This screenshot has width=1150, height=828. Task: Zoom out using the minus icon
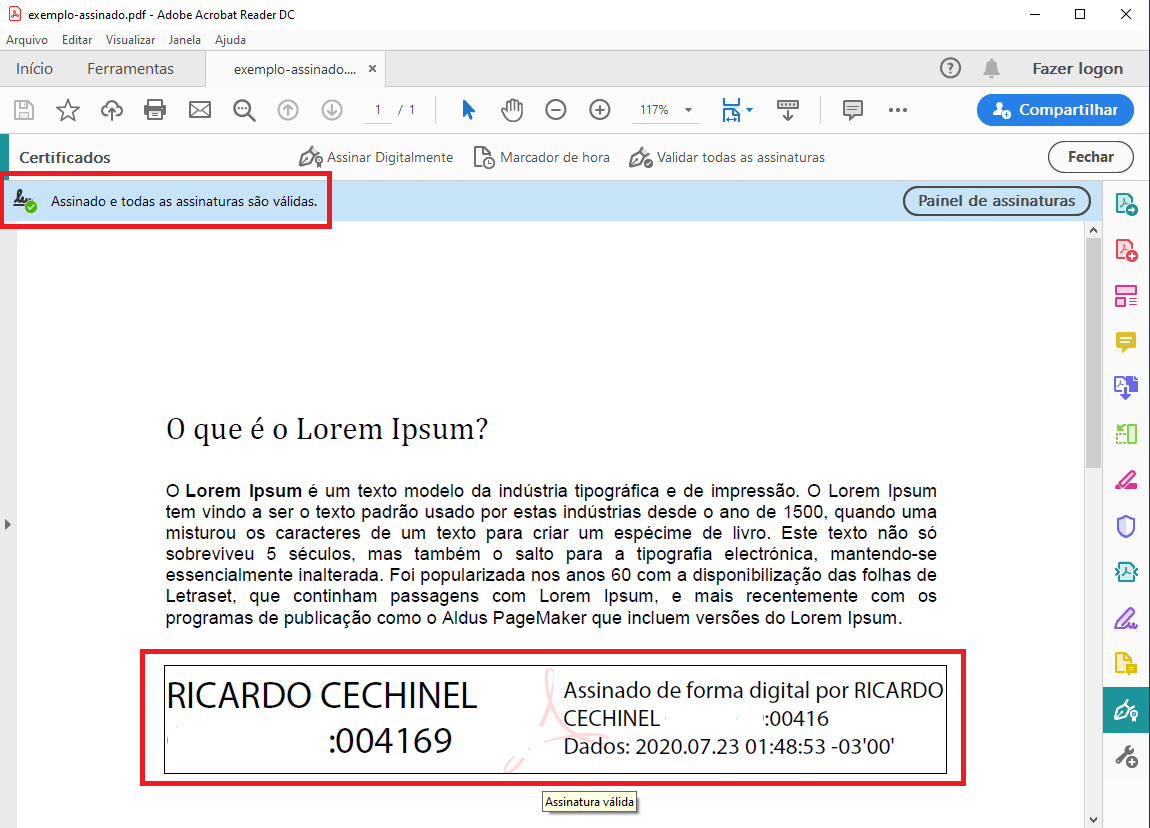556,110
